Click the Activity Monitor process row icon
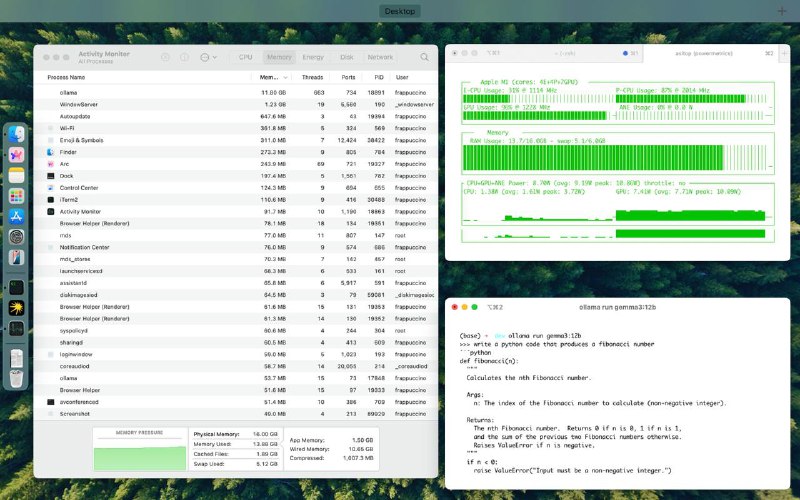The height and width of the screenshot is (500, 800). pyautogui.click(x=51, y=212)
